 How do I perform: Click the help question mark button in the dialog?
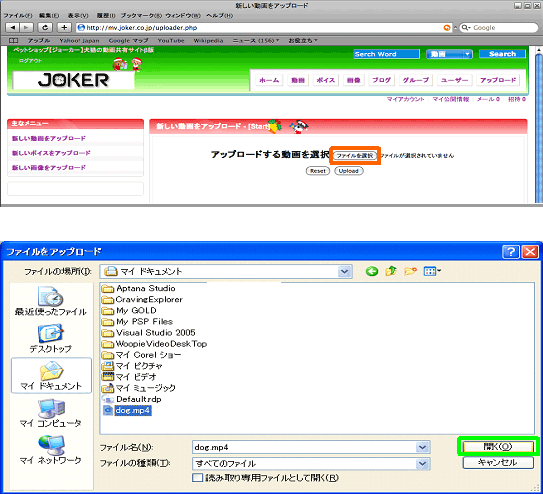[x=511, y=252]
